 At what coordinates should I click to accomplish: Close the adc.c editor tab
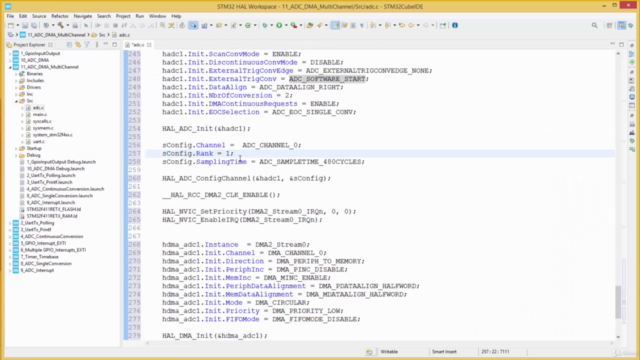point(149,45)
